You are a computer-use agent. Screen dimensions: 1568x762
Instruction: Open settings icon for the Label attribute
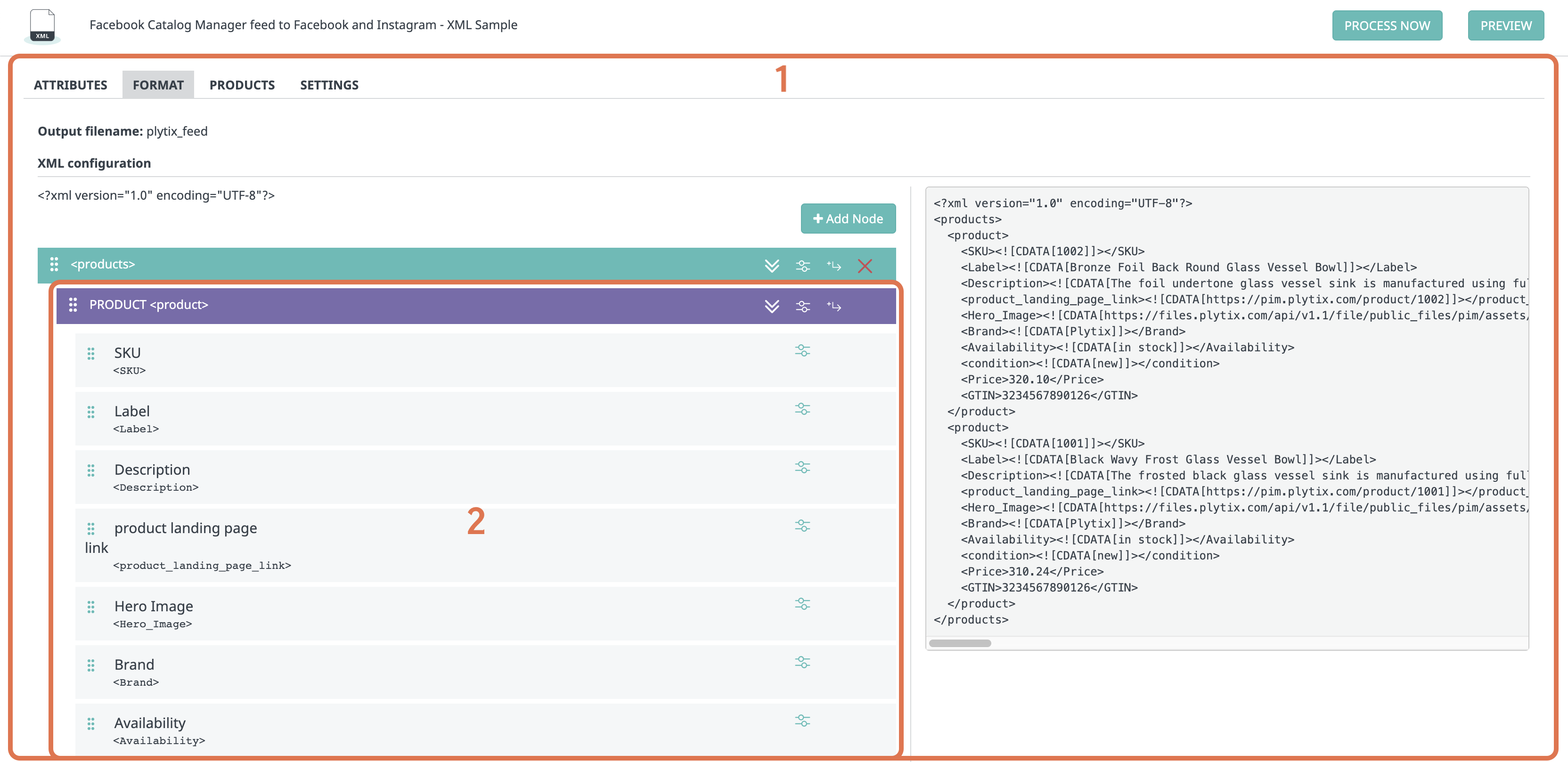tap(803, 408)
